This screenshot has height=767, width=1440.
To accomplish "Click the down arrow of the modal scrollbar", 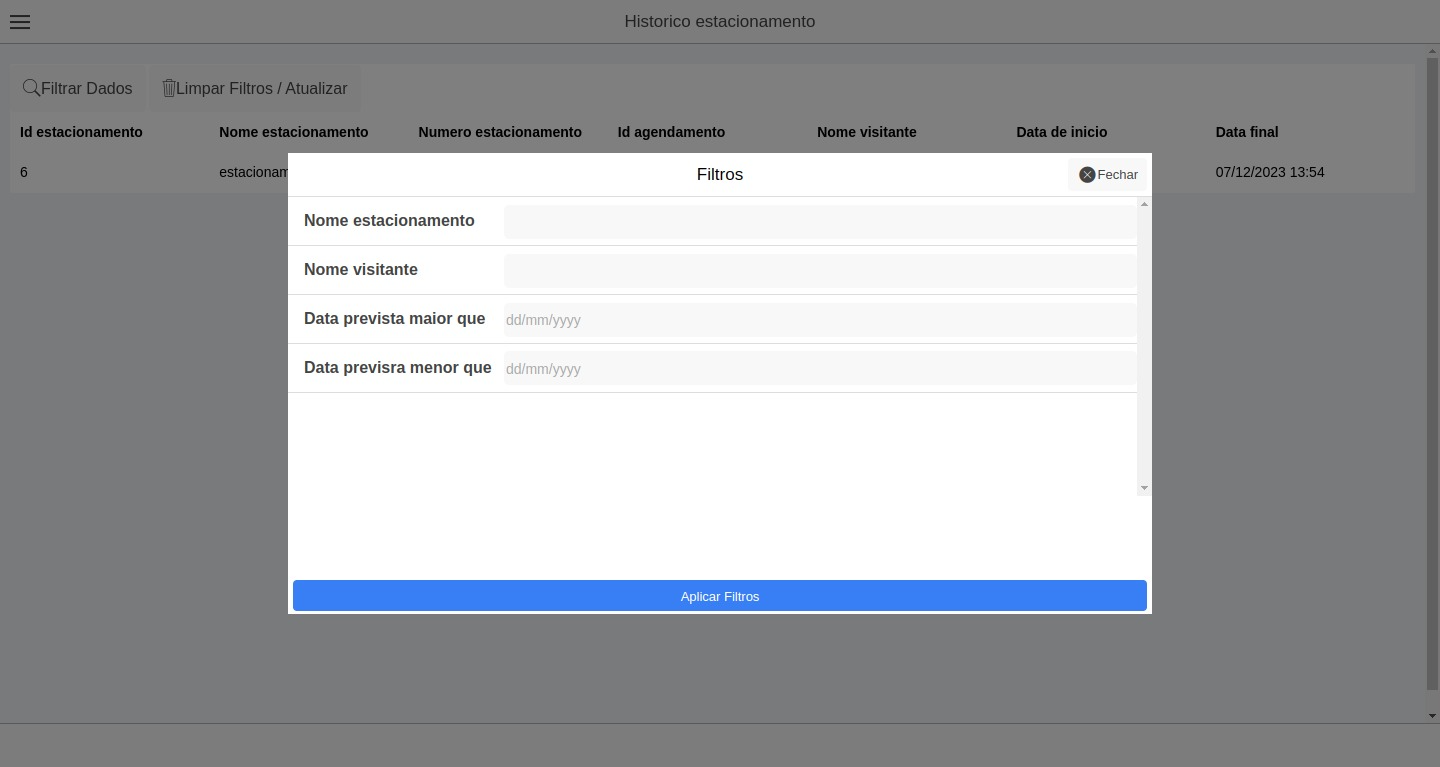I will point(1144,488).
